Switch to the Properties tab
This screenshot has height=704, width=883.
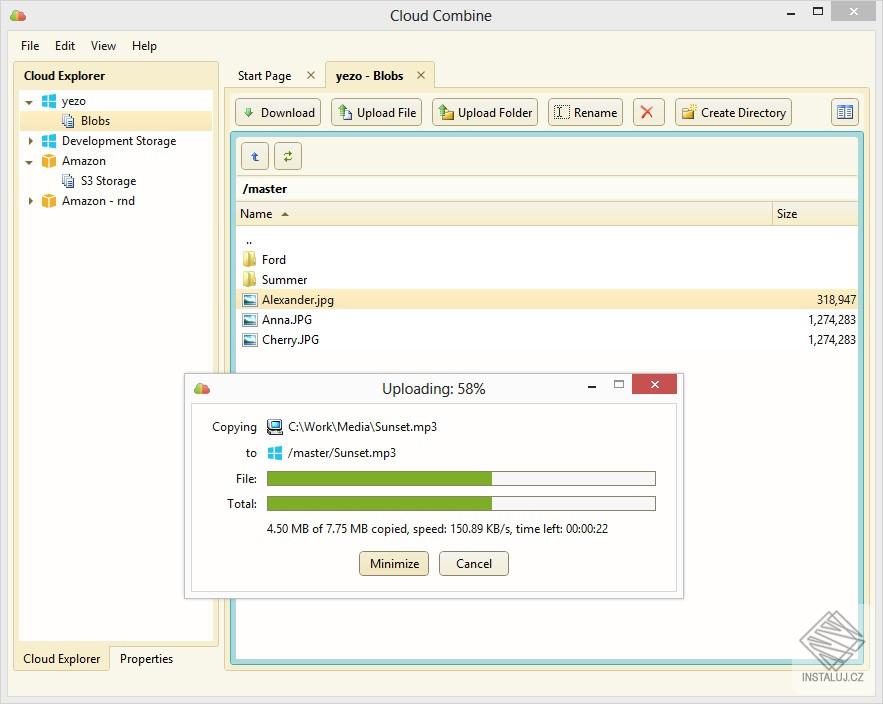pos(146,659)
